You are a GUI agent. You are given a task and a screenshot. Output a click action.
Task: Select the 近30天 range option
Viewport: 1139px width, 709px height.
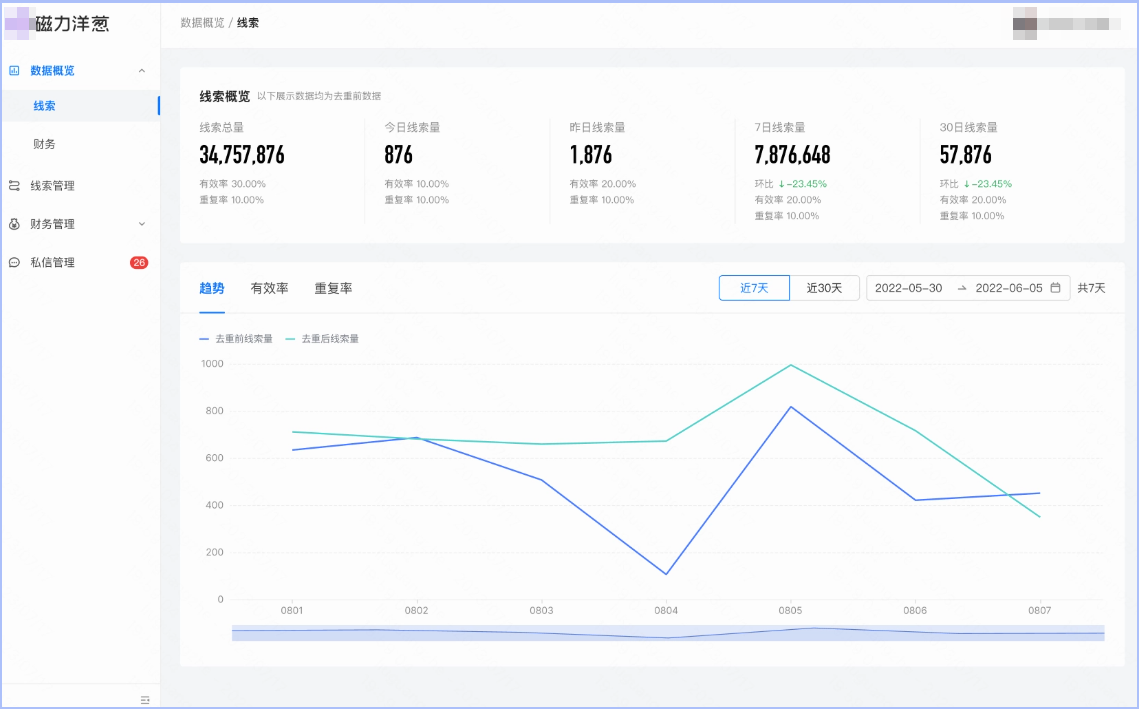[824, 288]
